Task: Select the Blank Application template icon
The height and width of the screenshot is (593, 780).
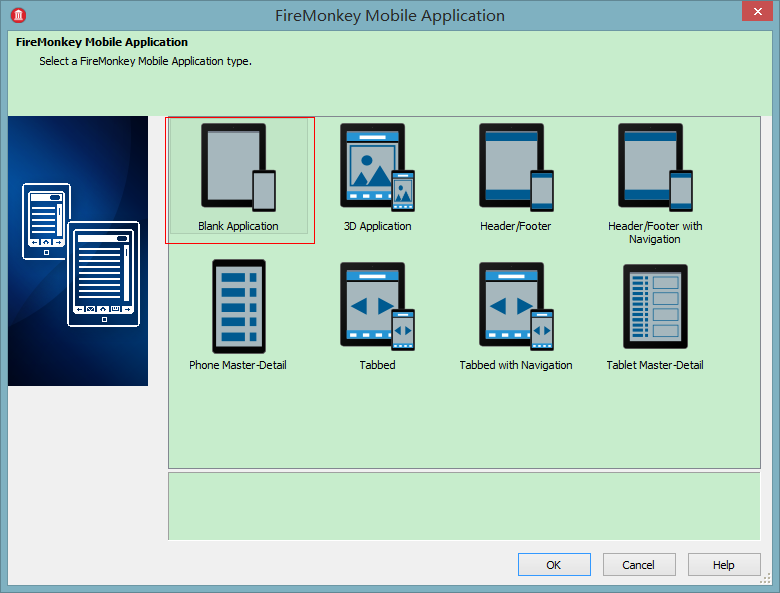Action: 238,167
